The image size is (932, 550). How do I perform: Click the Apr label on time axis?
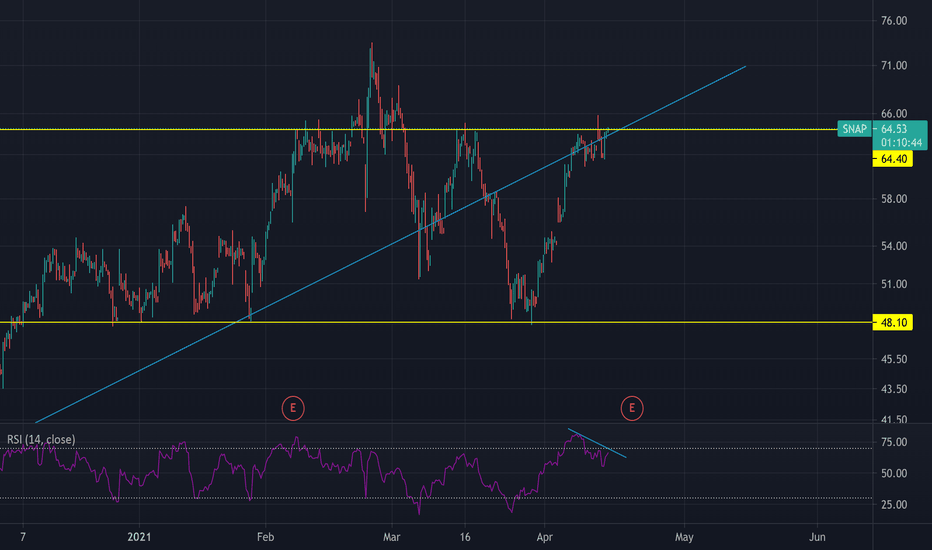544,537
